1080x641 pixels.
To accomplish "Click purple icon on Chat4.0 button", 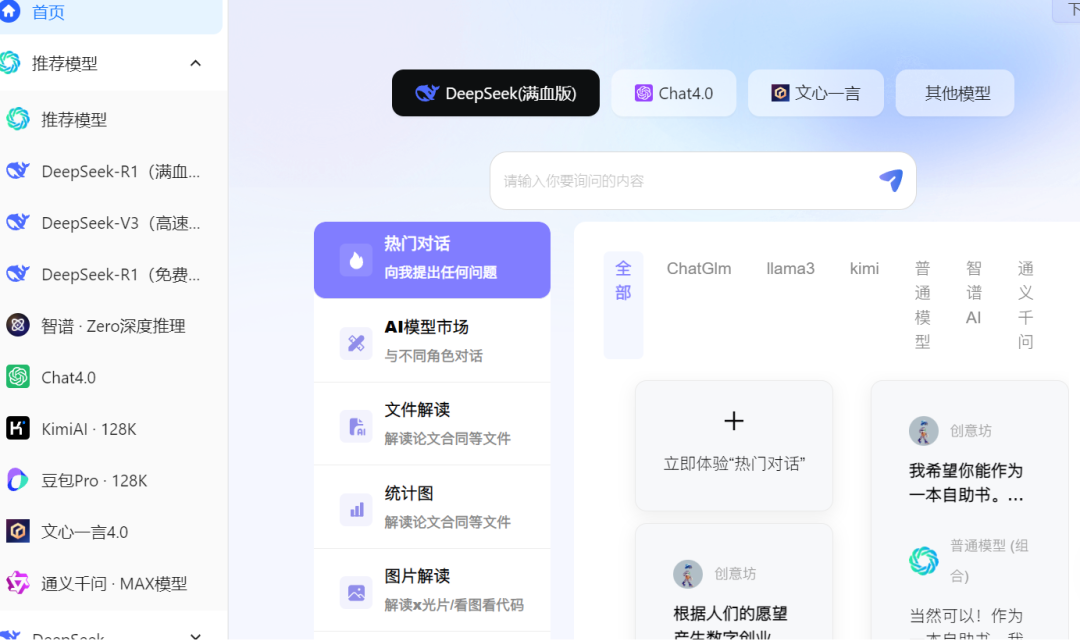I will (x=644, y=93).
